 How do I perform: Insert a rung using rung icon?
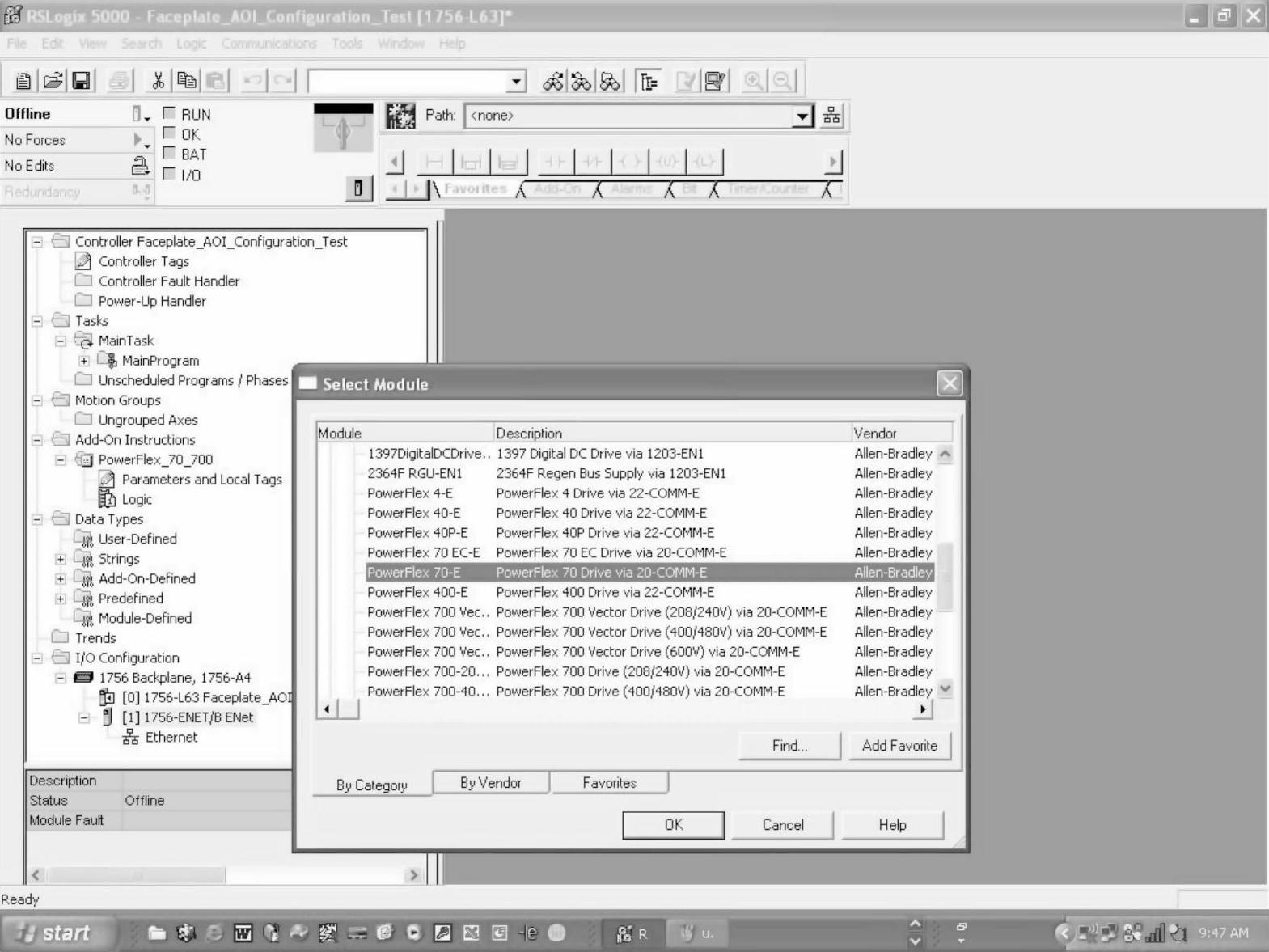click(x=434, y=162)
